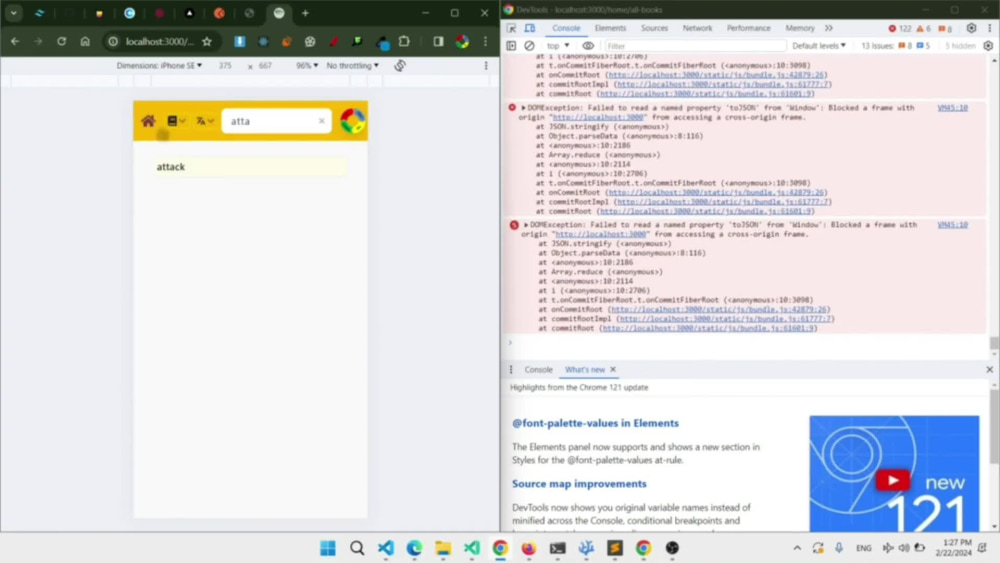1000x563 pixels.
Task: Open the book dropdown in the app header
Action: 176,121
